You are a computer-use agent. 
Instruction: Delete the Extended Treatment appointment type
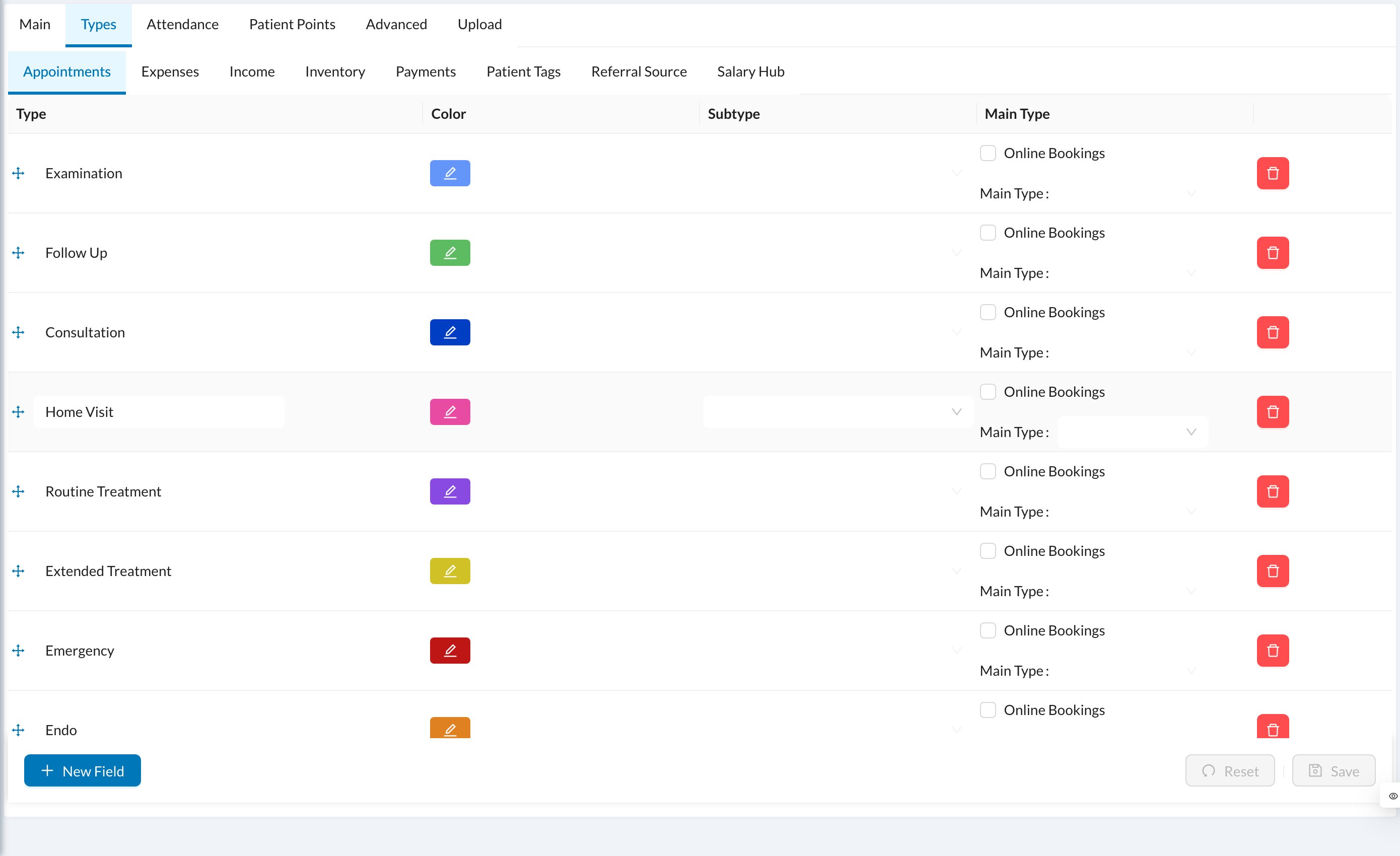pos(1272,571)
